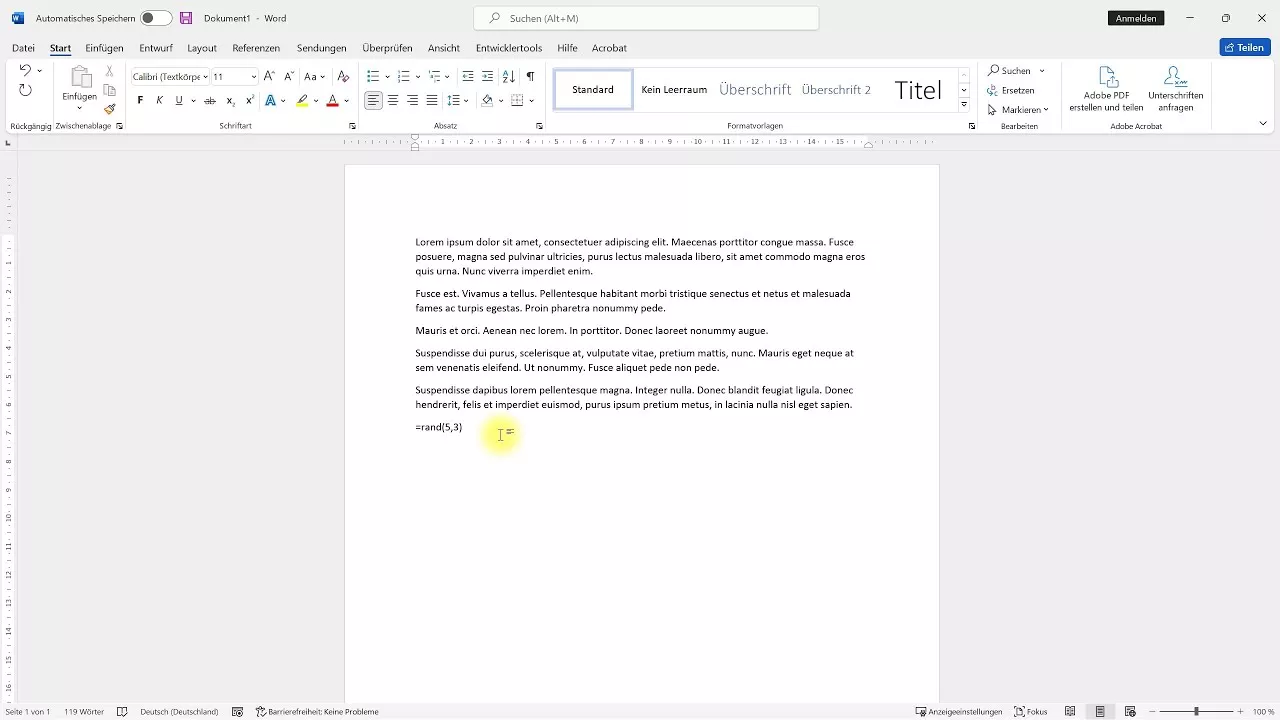Enable the bullet list
Image resolution: width=1280 pixels, height=720 pixels.
coord(371,75)
